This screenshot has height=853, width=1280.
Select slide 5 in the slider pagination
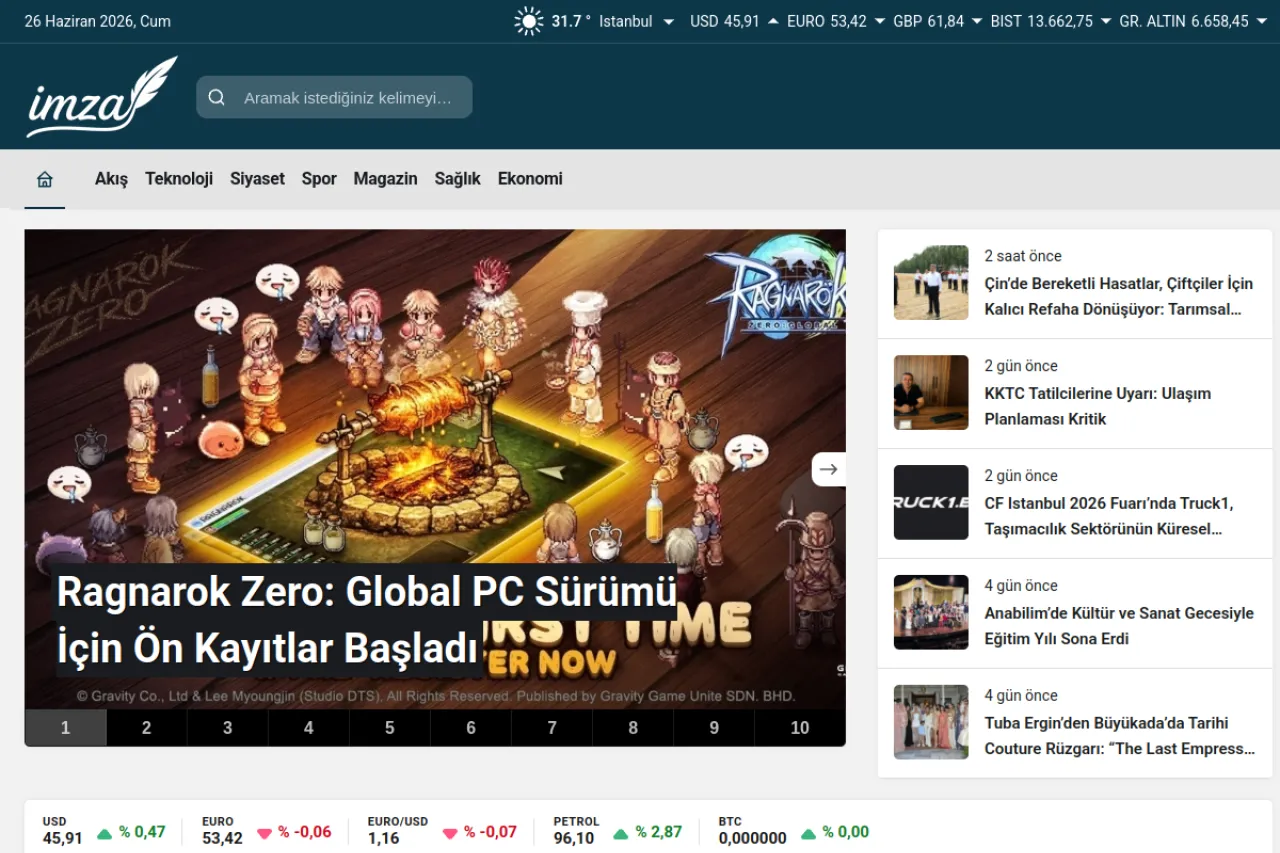pyautogui.click(x=389, y=728)
